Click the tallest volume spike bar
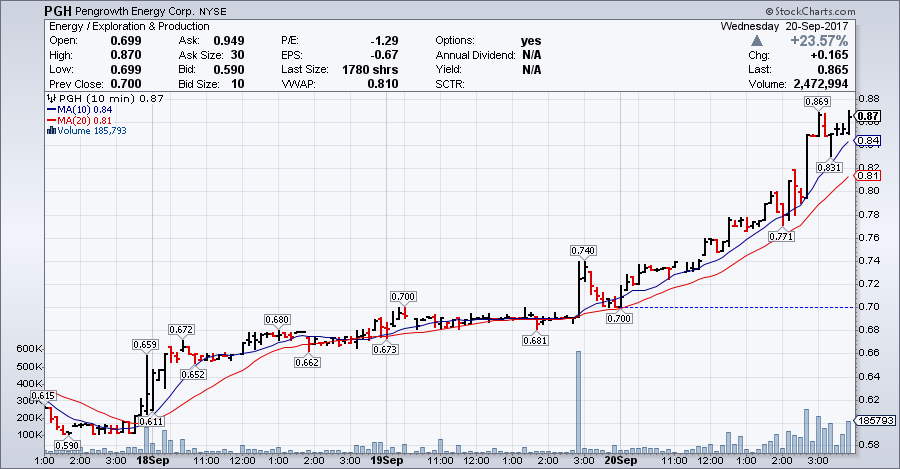This screenshot has width=900, height=469. [577, 400]
